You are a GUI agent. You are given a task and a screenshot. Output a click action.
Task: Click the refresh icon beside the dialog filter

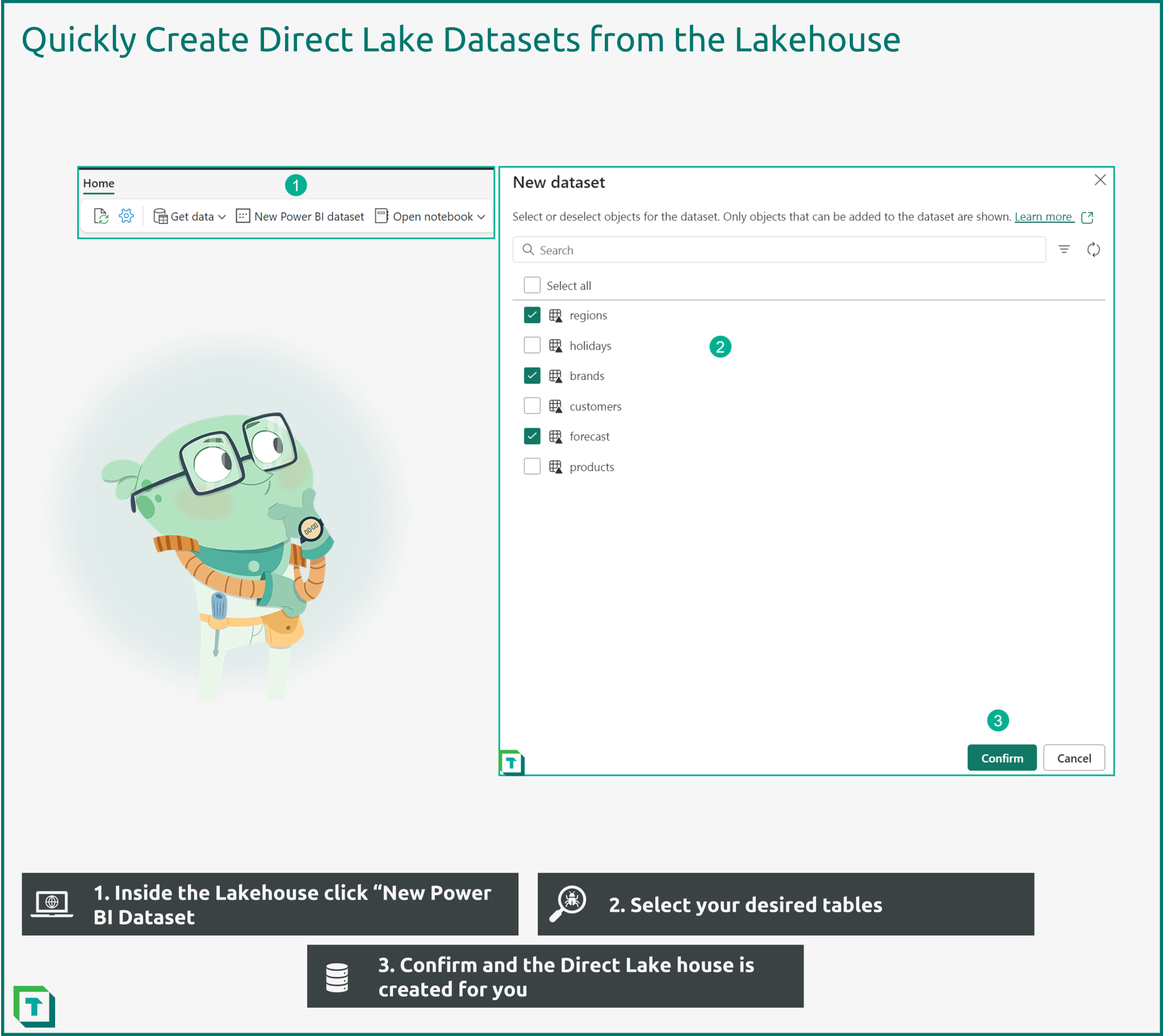pyautogui.click(x=1094, y=249)
